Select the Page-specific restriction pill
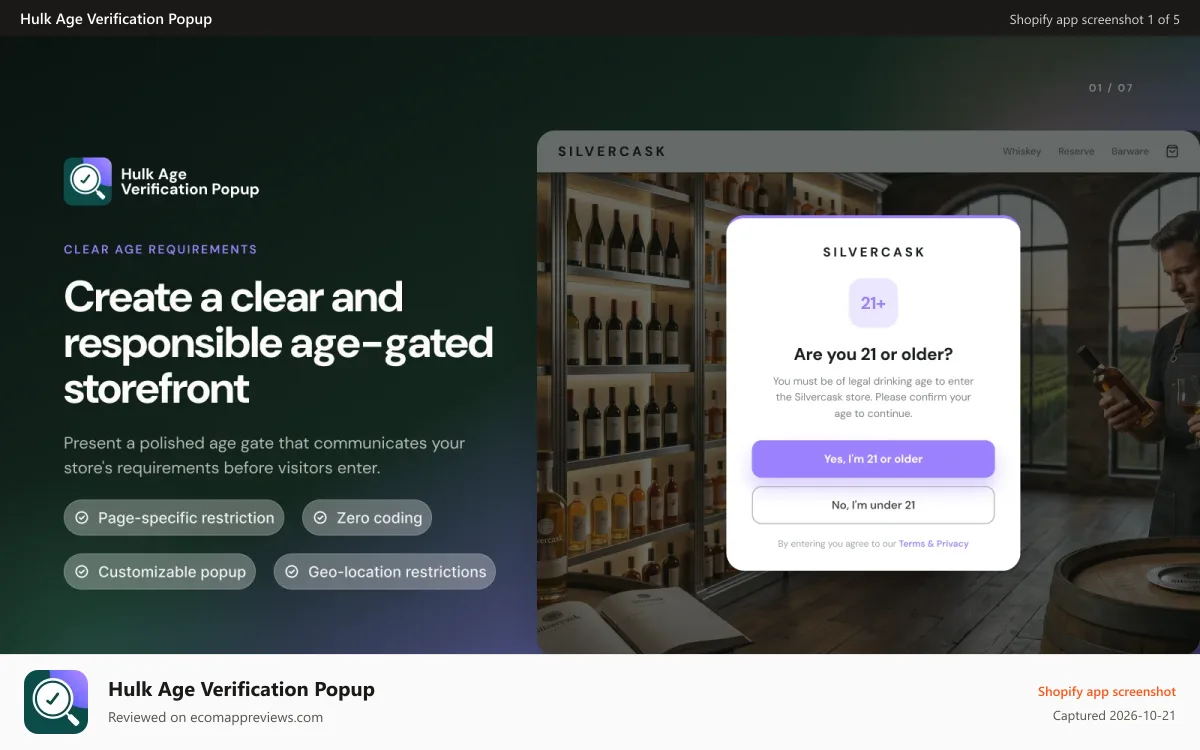This screenshot has width=1200, height=750. pyautogui.click(x=174, y=518)
